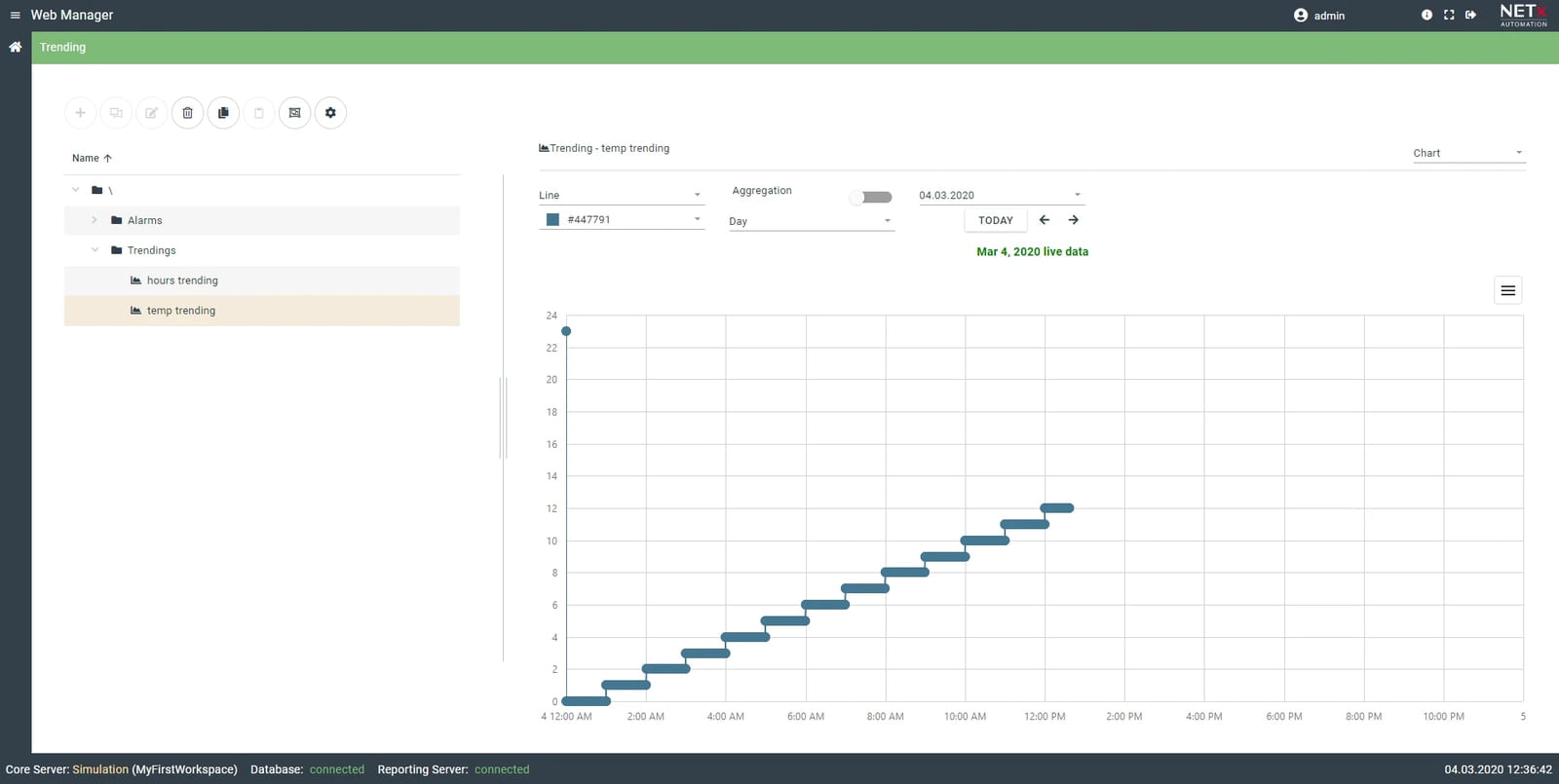
Task: Click the TODAY button
Action: click(996, 220)
